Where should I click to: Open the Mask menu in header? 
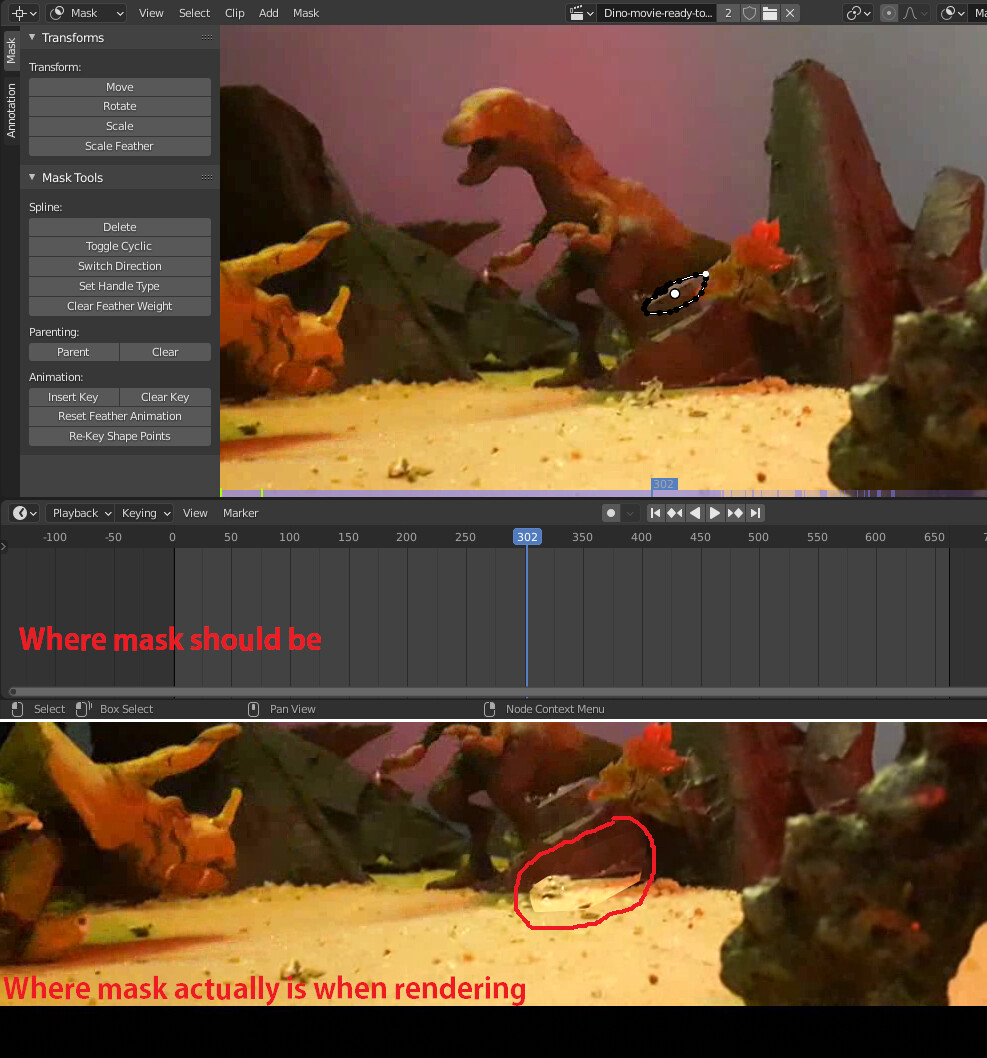coord(306,13)
